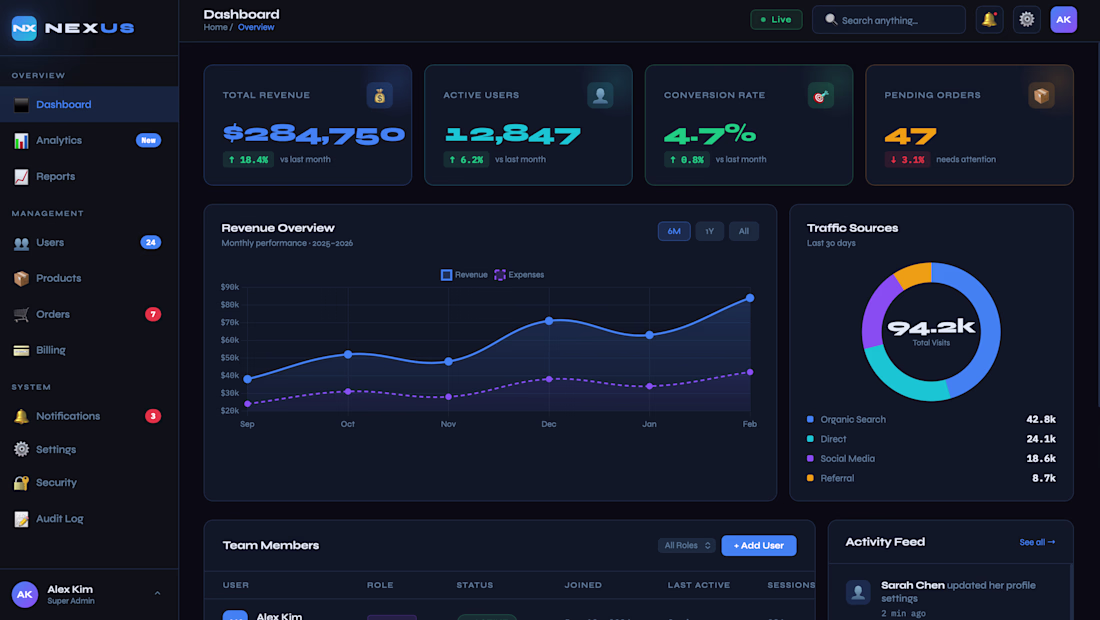Open the settings gear in top bar
The height and width of the screenshot is (620, 1100).
[1026, 20]
